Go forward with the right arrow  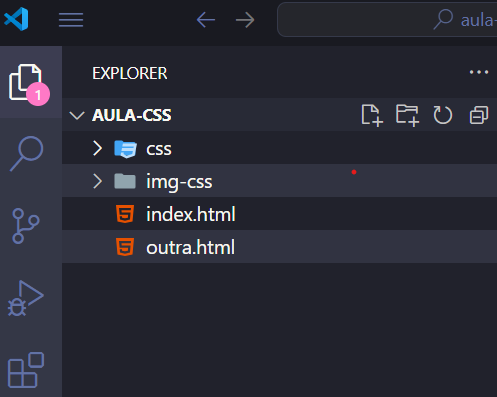pyautogui.click(x=245, y=20)
